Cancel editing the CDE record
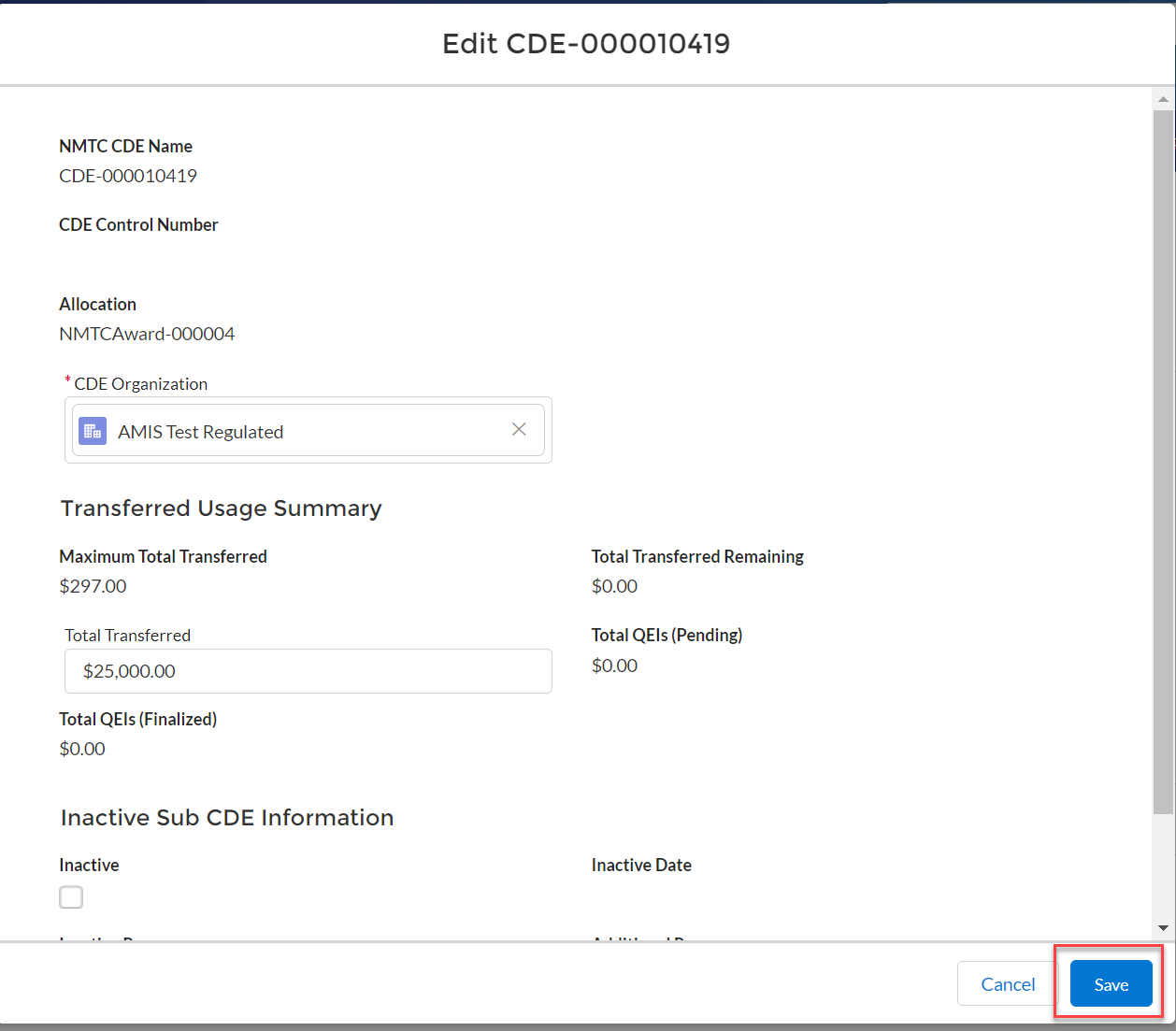 pyautogui.click(x=1007, y=984)
